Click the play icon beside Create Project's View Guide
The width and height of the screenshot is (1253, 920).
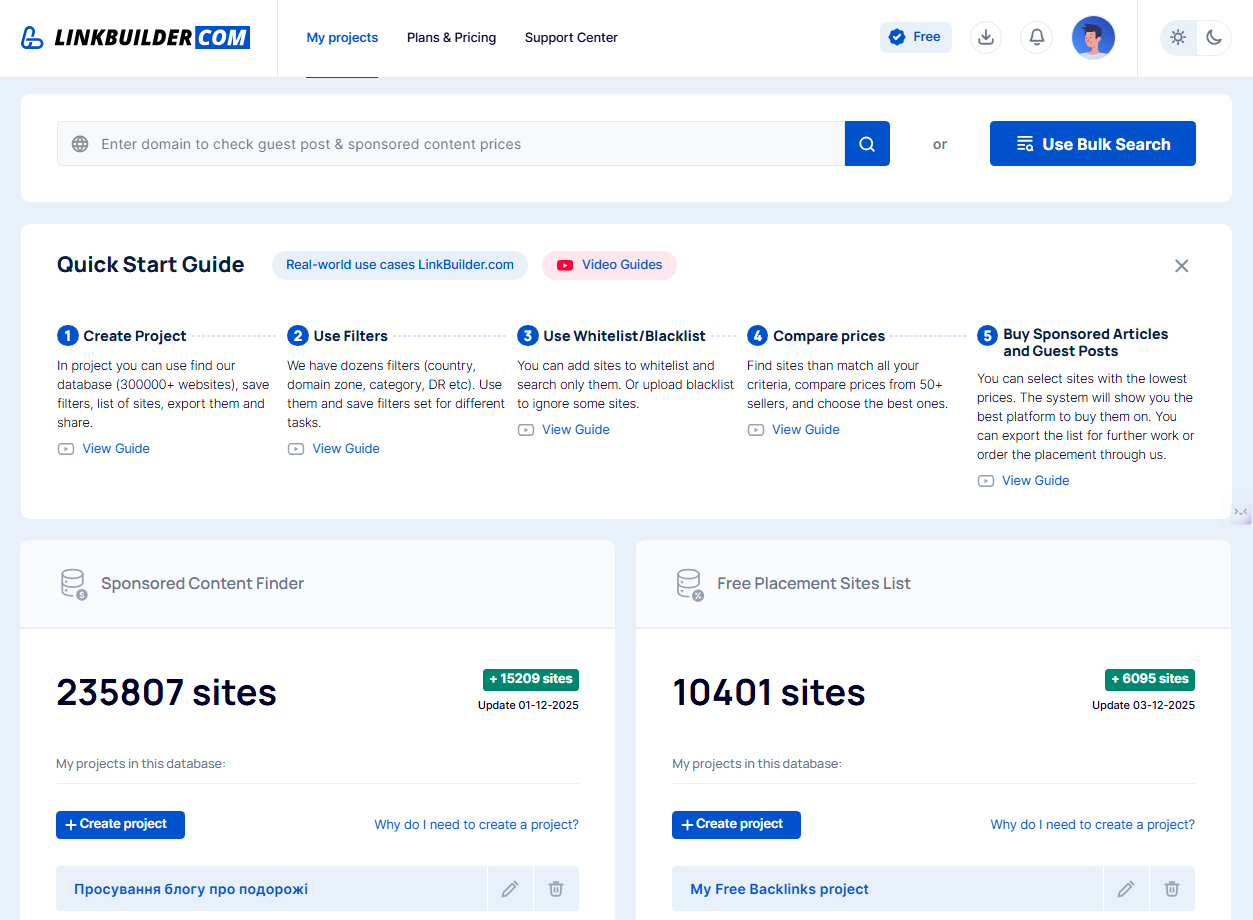click(x=66, y=448)
